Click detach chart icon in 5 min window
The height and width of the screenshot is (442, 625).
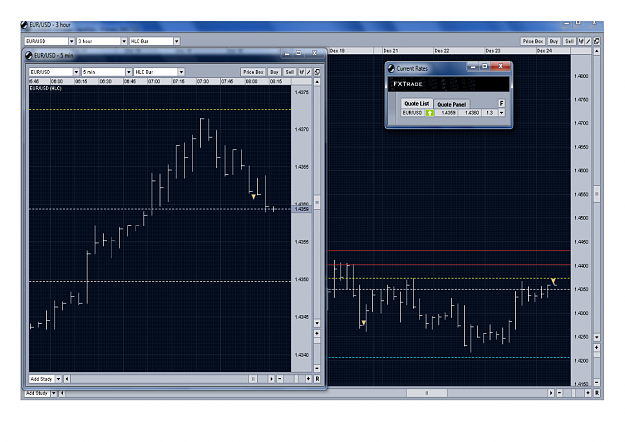[317, 72]
